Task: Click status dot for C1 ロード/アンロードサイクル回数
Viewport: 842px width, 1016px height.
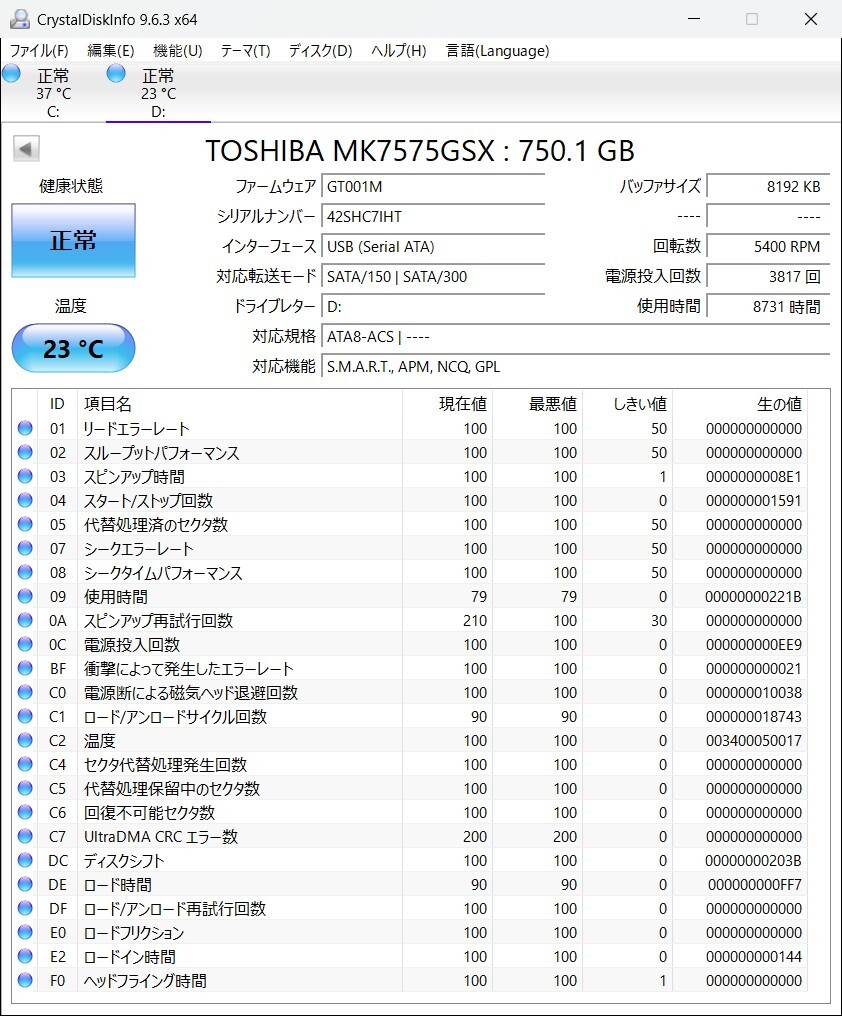Action: pos(25,716)
